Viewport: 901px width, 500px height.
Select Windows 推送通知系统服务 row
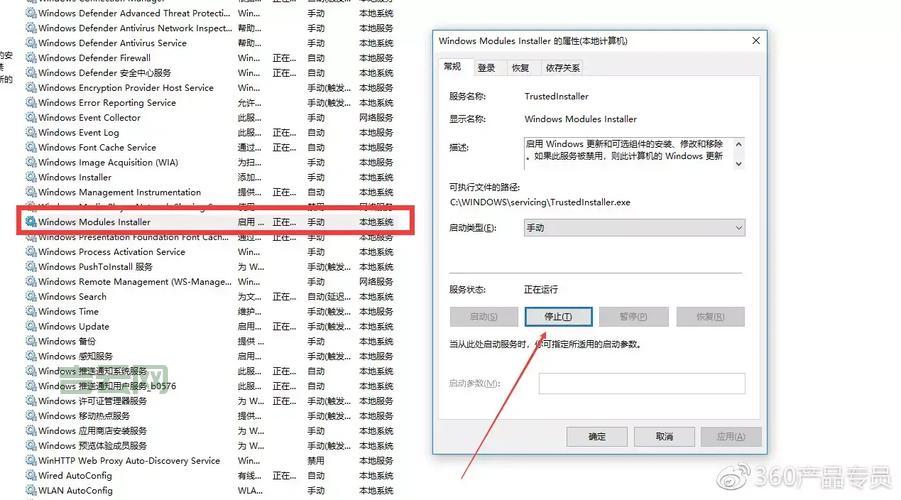click(x=210, y=371)
